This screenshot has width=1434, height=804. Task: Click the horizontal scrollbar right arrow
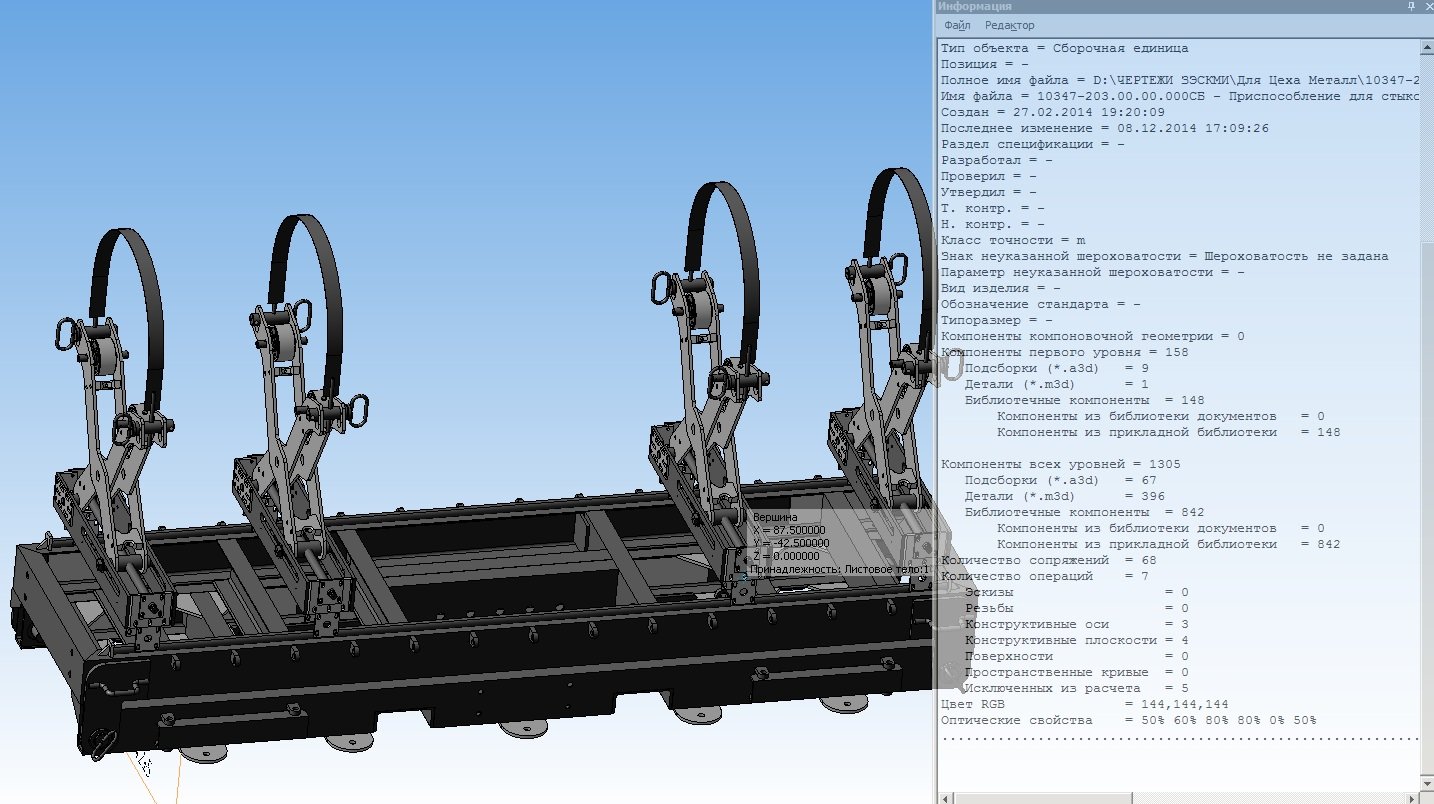click(1412, 797)
